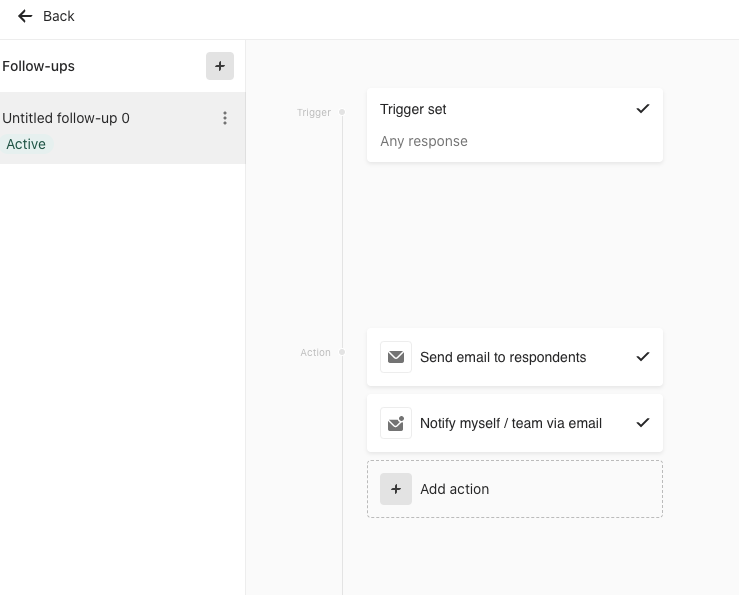Click the Action label on the timeline
The width and height of the screenshot is (739, 595).
315,352
